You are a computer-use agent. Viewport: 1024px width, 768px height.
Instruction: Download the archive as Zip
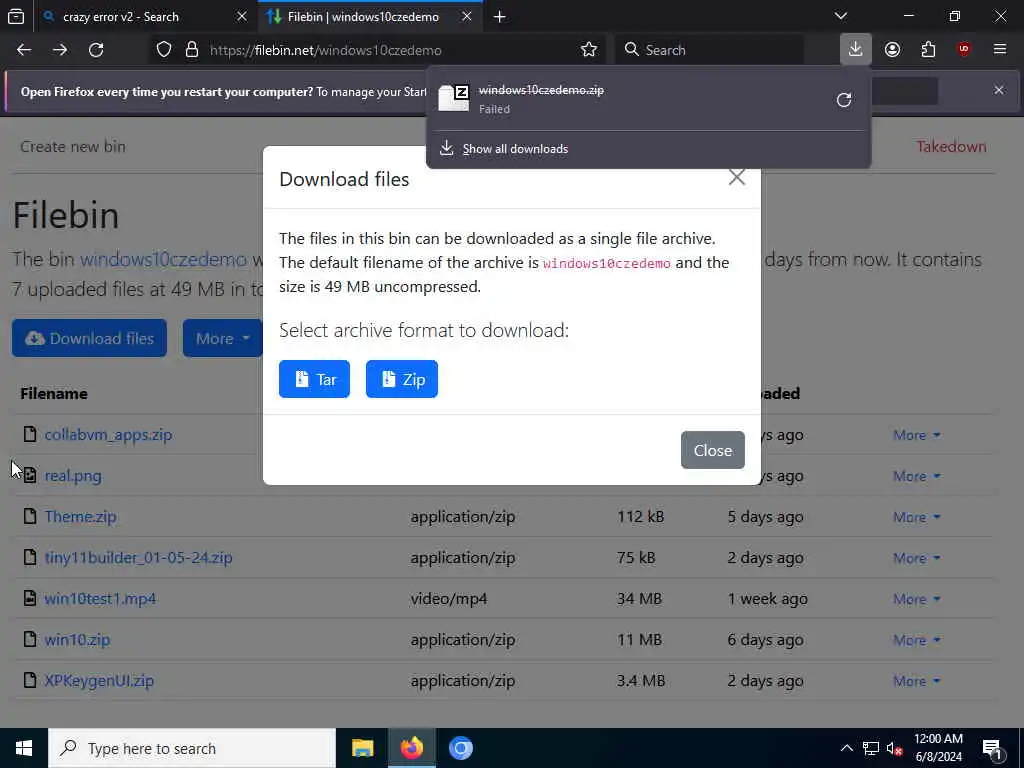point(402,379)
